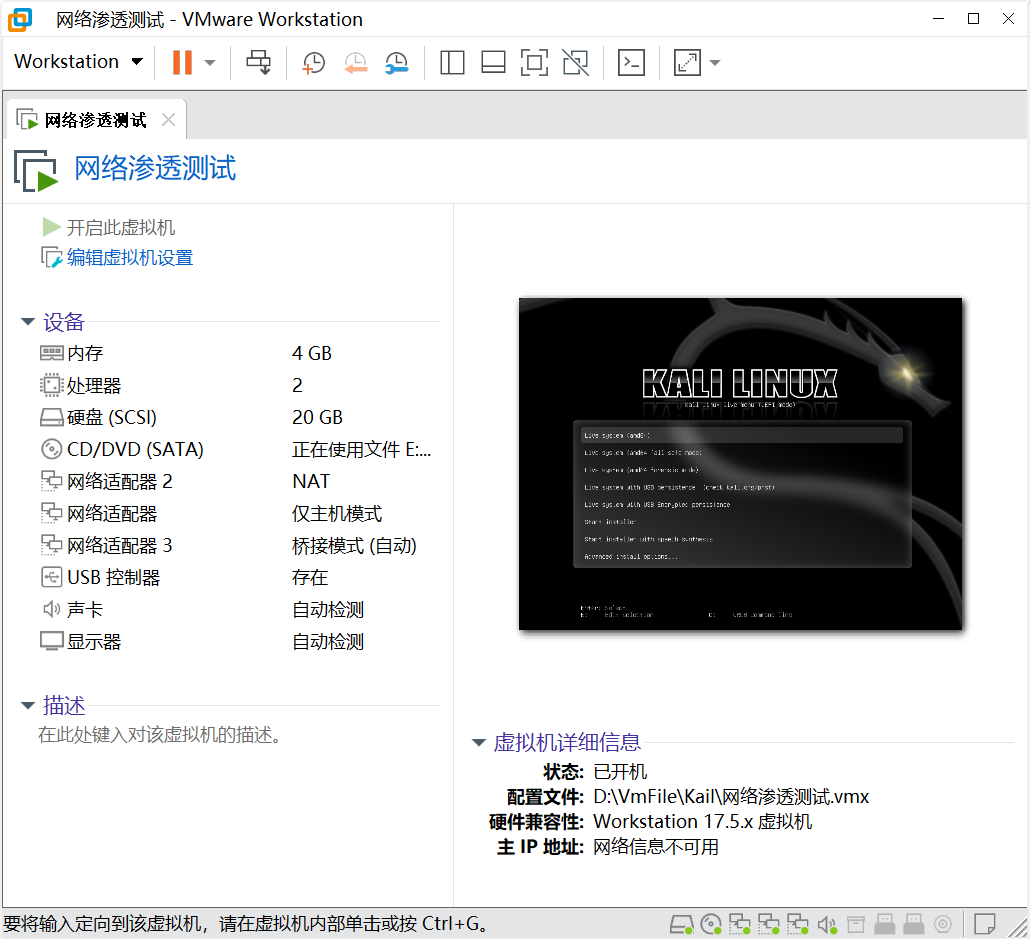Viewport: 1030px width, 939px height.
Task: Minimize the VMware Workstation window
Action: pyautogui.click(x=938, y=18)
